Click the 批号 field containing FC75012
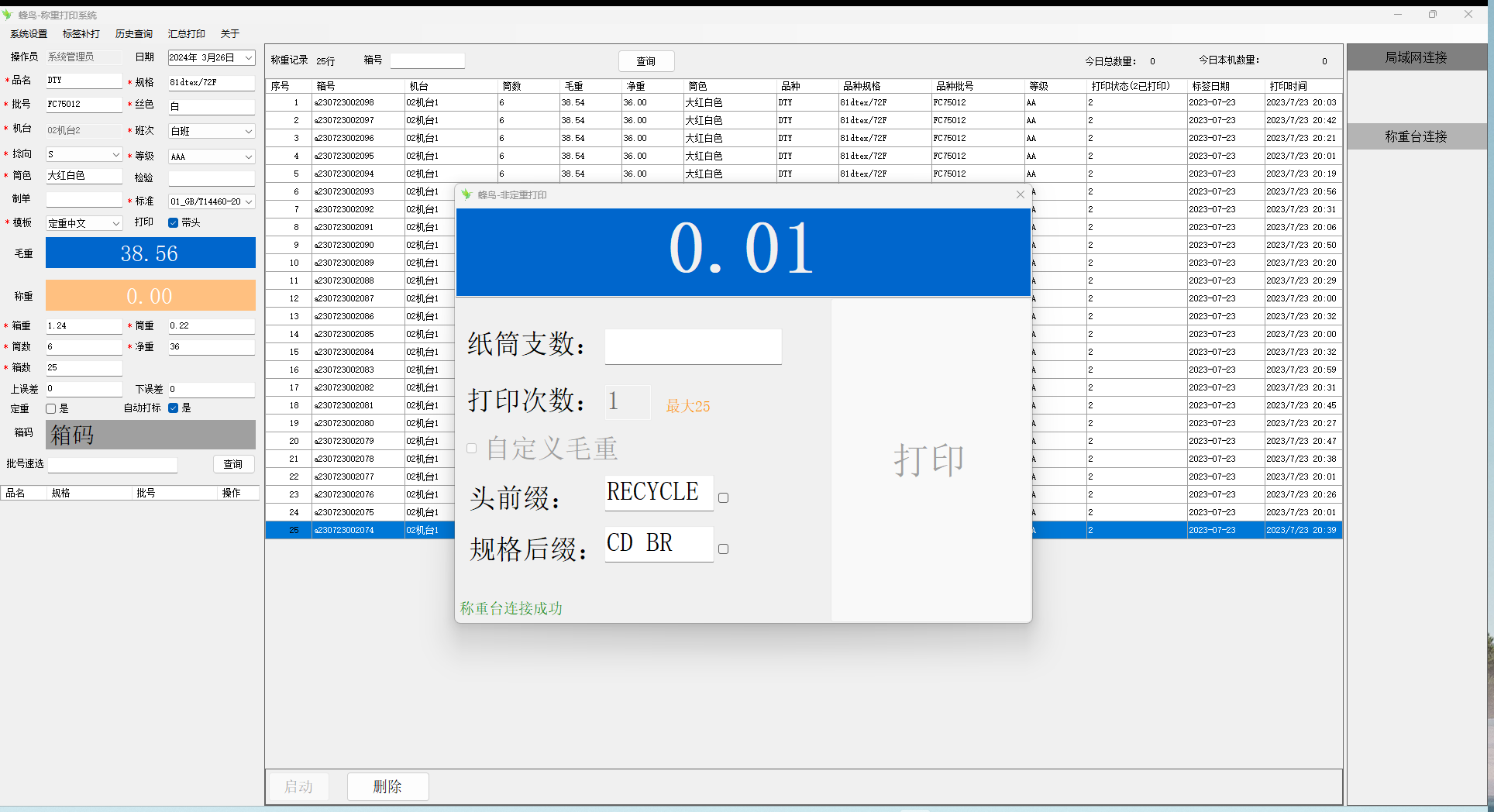The width and height of the screenshot is (1494, 812). click(84, 105)
